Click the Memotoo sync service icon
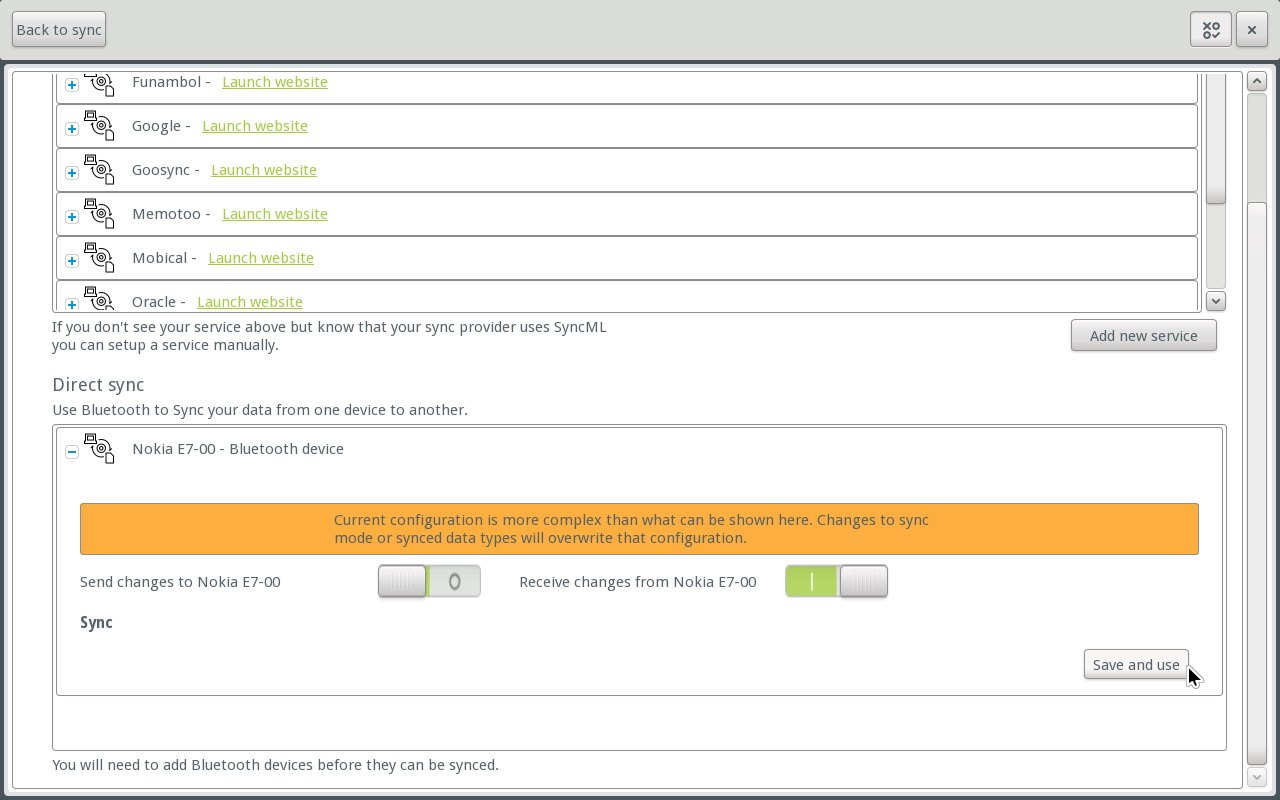1280x800 pixels. point(99,213)
